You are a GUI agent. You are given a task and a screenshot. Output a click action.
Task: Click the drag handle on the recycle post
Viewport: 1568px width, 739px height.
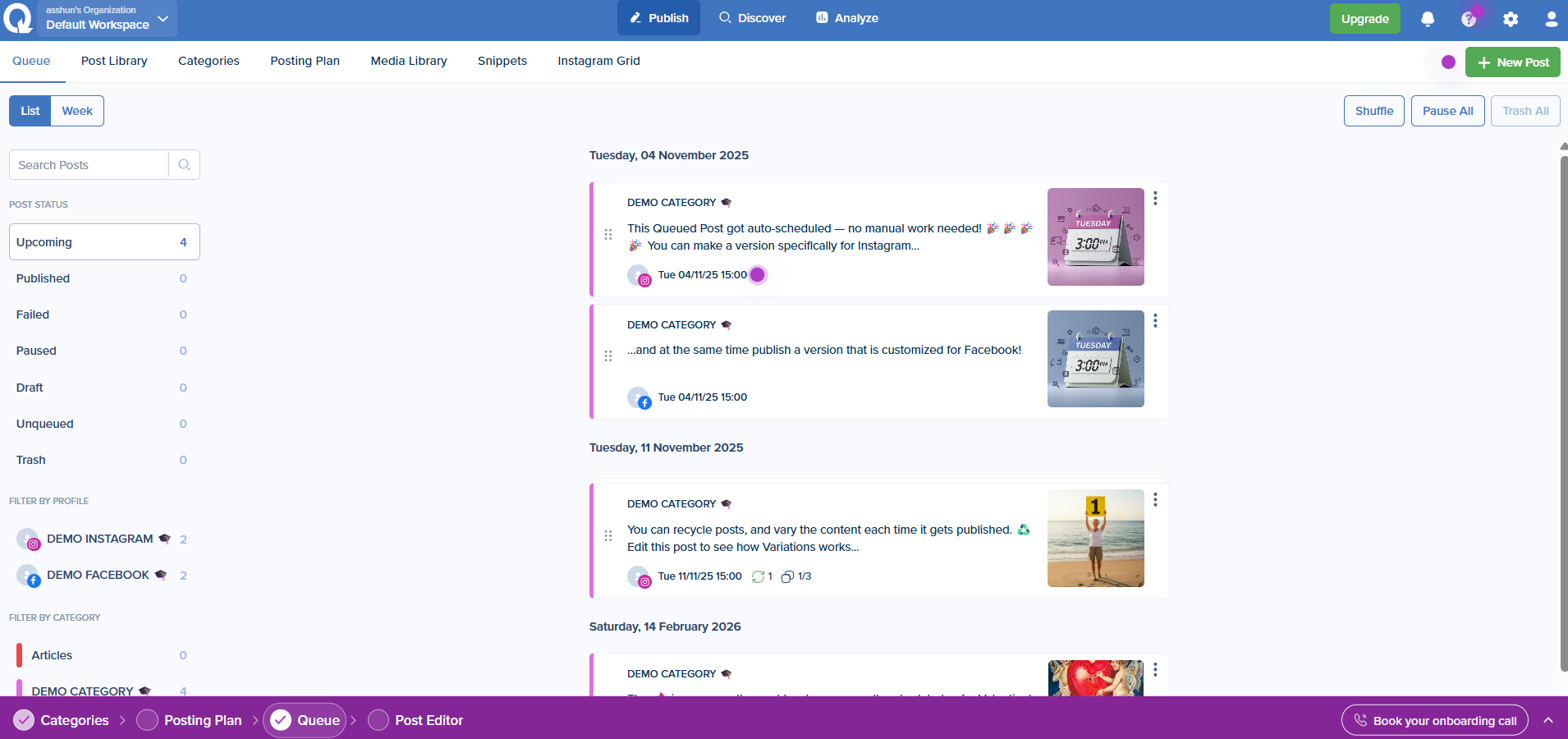coord(608,536)
